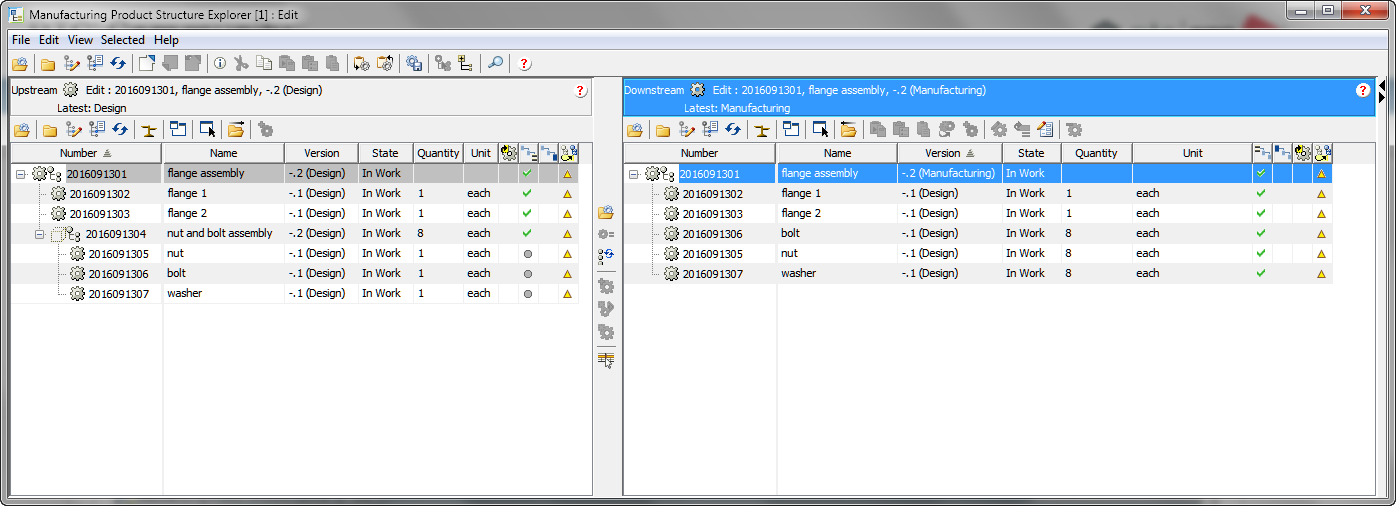
Task: Click the top folder icon in center vertical toolbar
Action: point(605,213)
